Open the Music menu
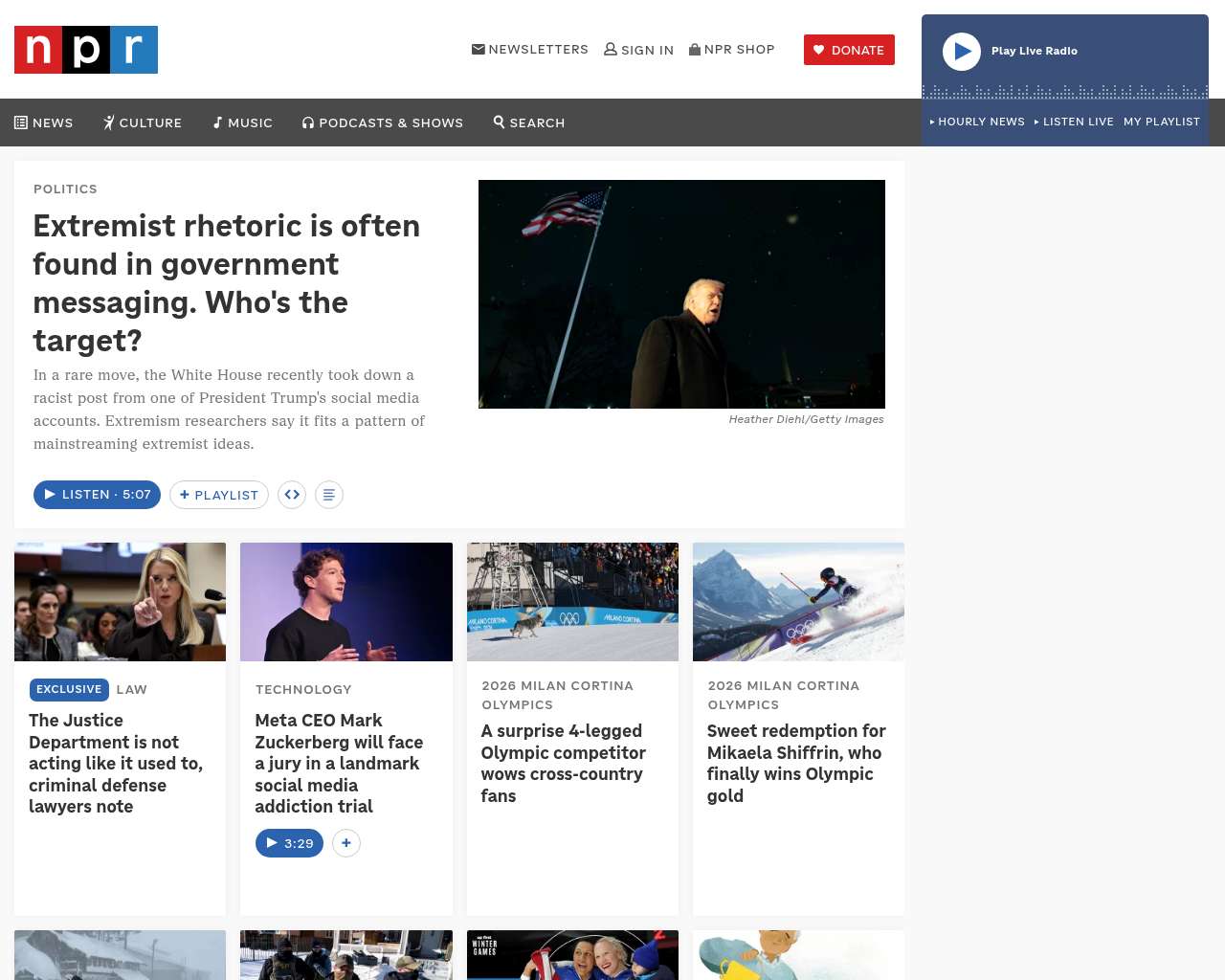This screenshot has width=1225, height=980. [x=243, y=122]
